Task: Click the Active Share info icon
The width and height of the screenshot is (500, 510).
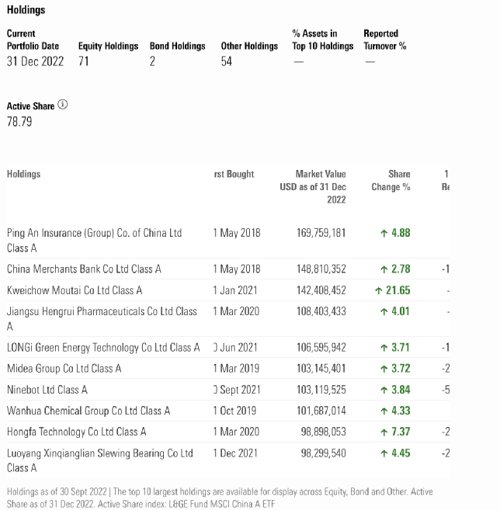Action: 62,105
